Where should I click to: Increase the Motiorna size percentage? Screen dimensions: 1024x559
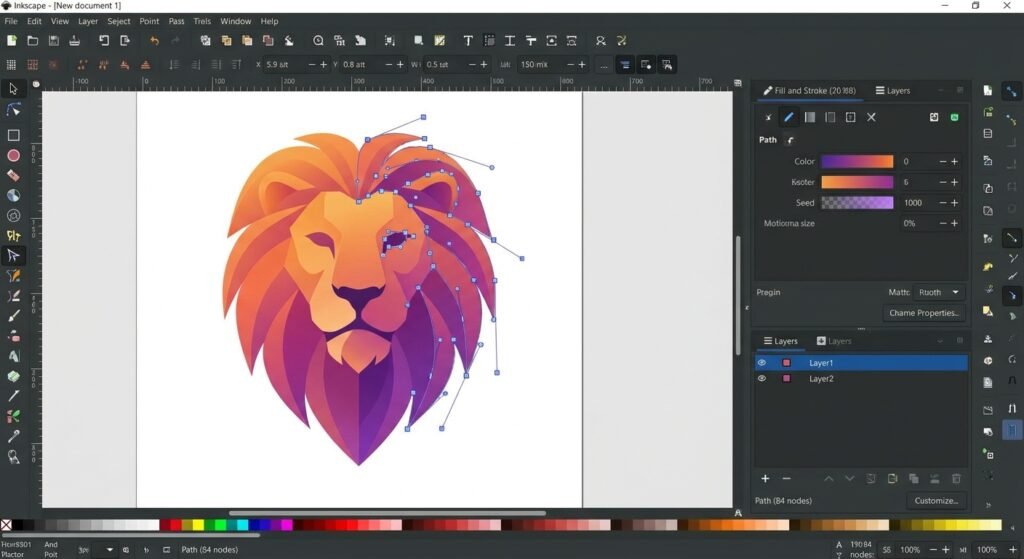tap(955, 223)
